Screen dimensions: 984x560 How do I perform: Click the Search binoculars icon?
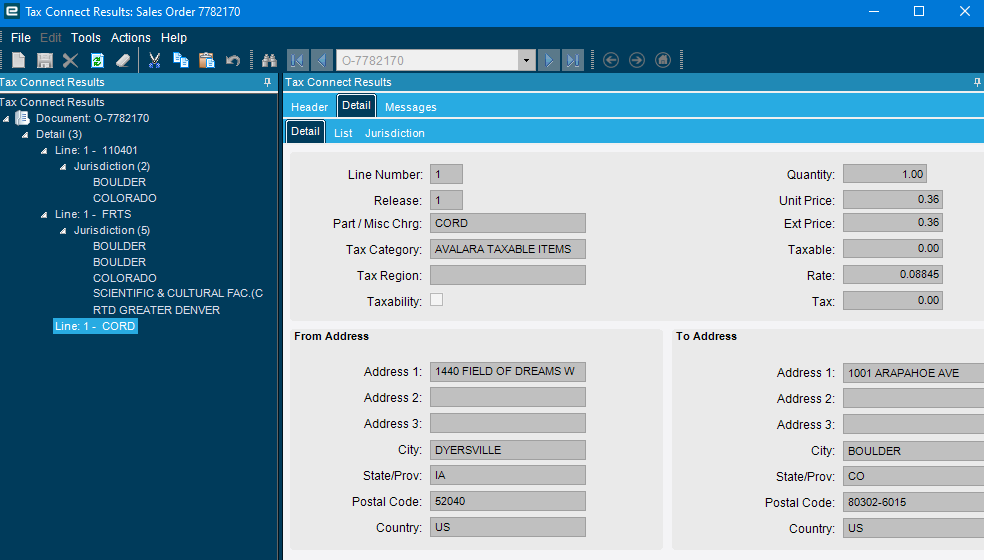[269, 60]
